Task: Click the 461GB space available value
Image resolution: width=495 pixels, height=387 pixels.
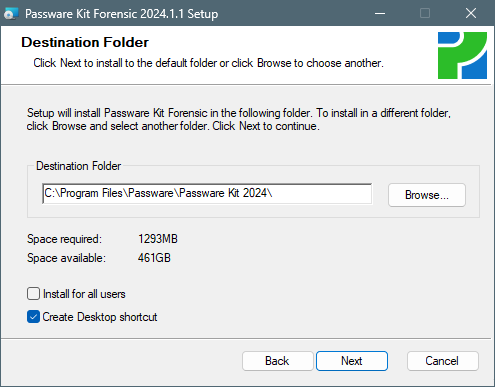Action: (154, 258)
